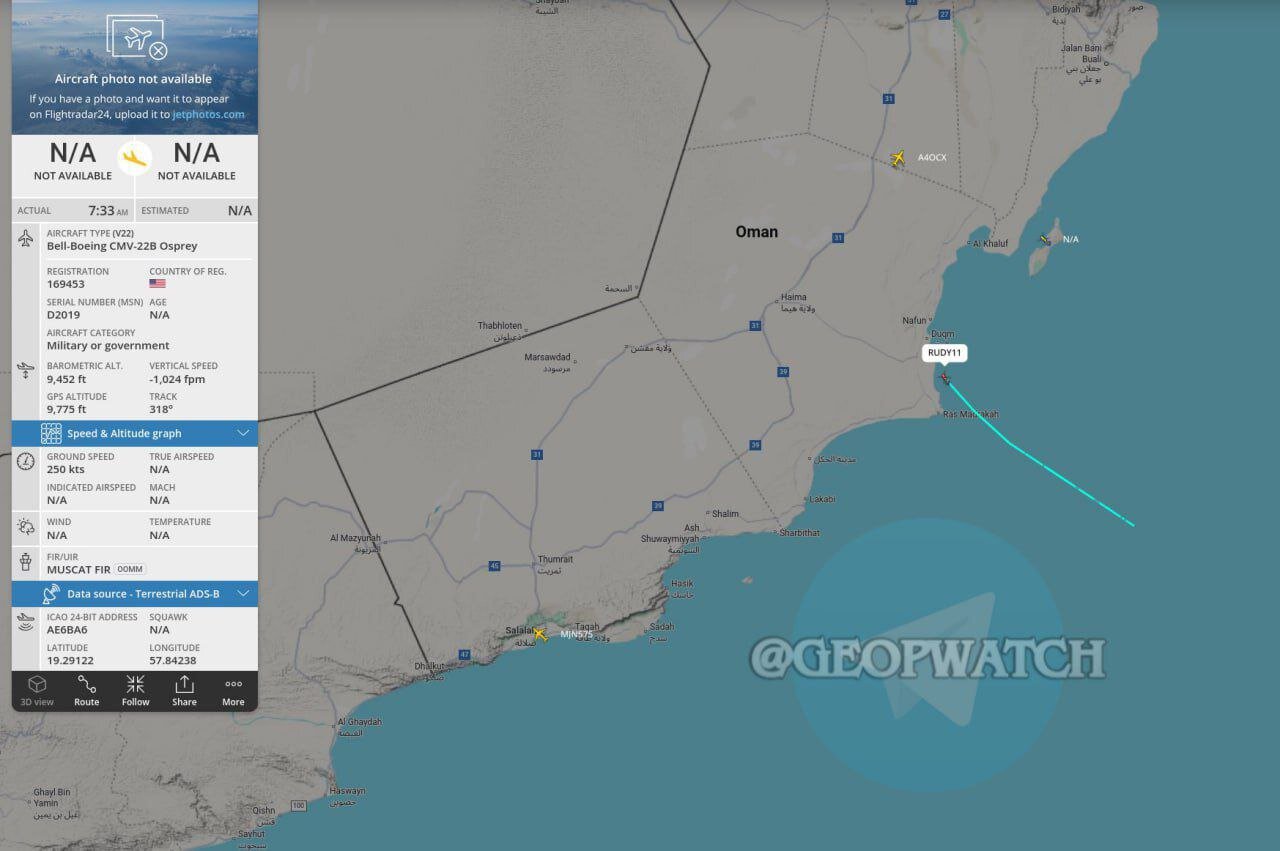Image resolution: width=1280 pixels, height=851 pixels.
Task: Open the Share option
Action: click(184, 691)
